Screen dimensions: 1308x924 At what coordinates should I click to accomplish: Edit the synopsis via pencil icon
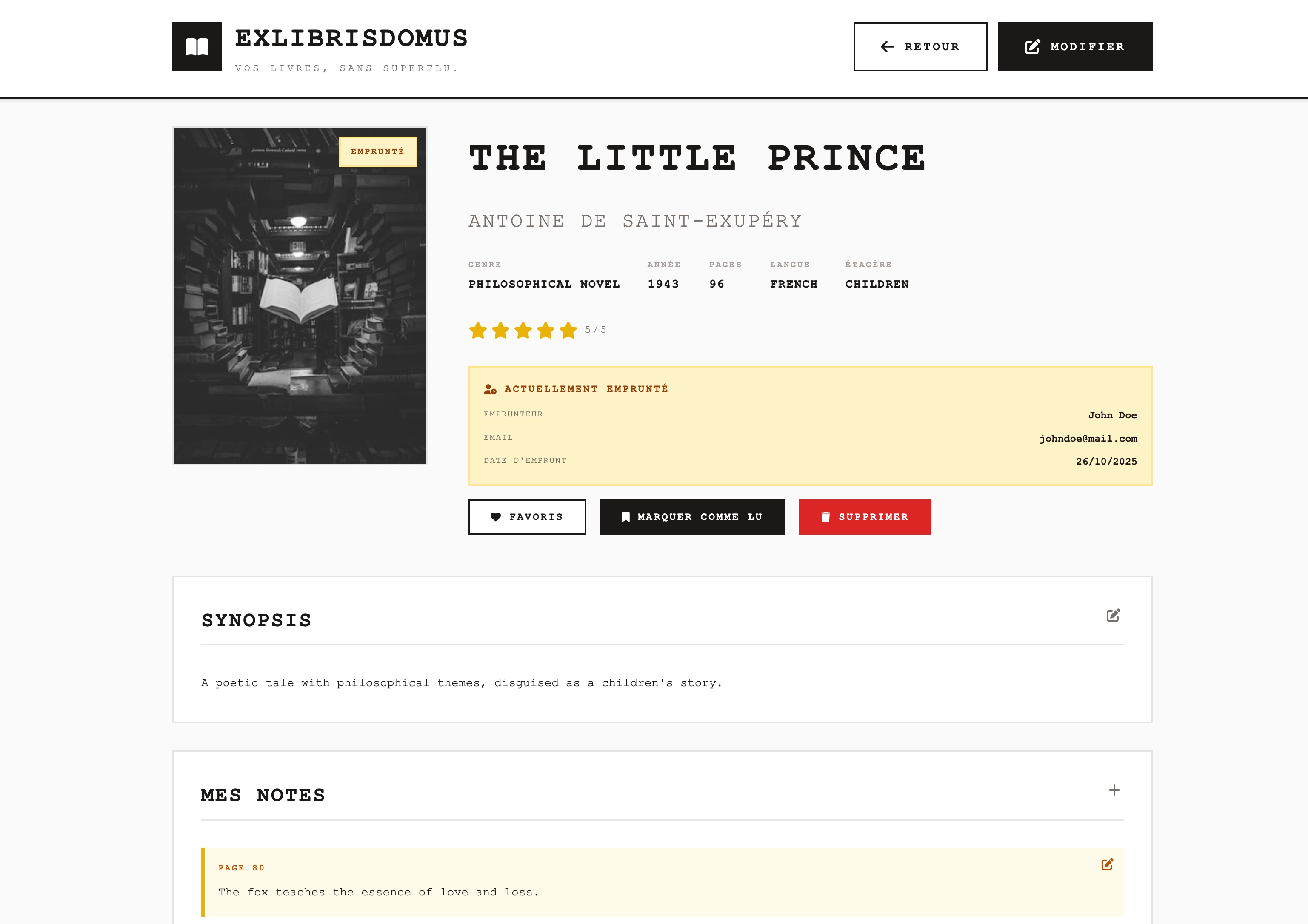point(1113,615)
